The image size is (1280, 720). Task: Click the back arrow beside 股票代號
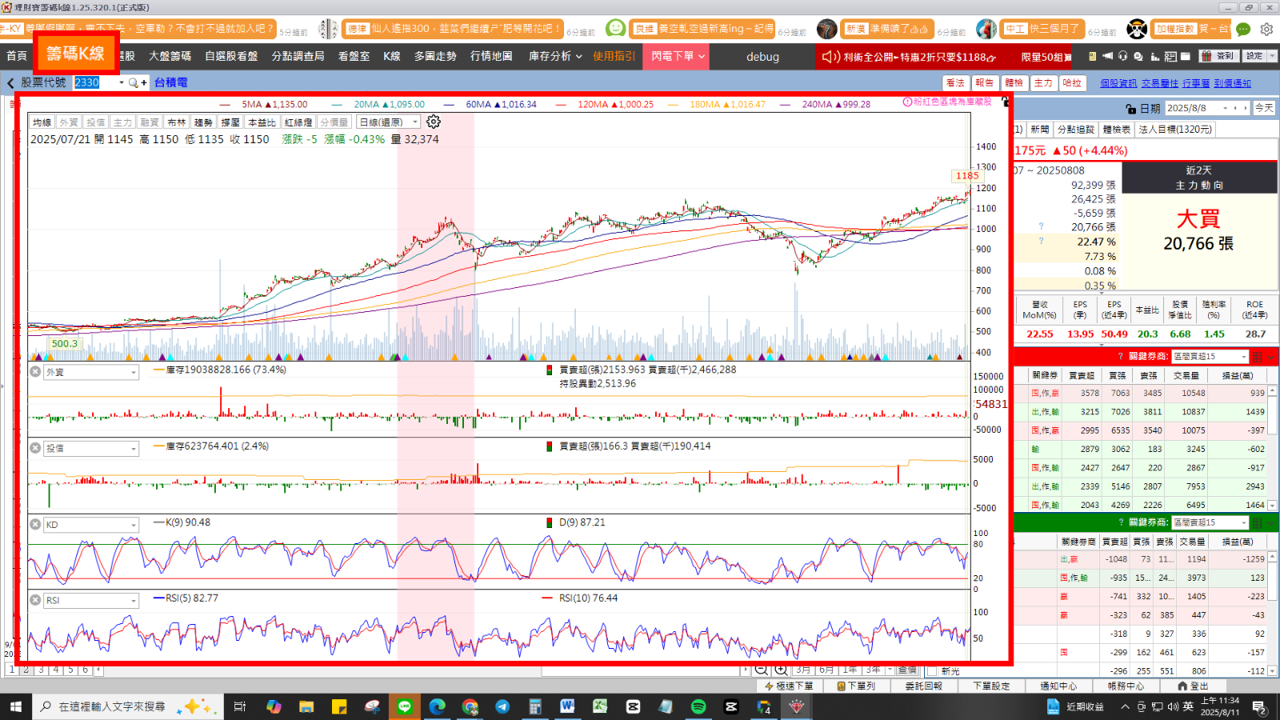[10, 83]
